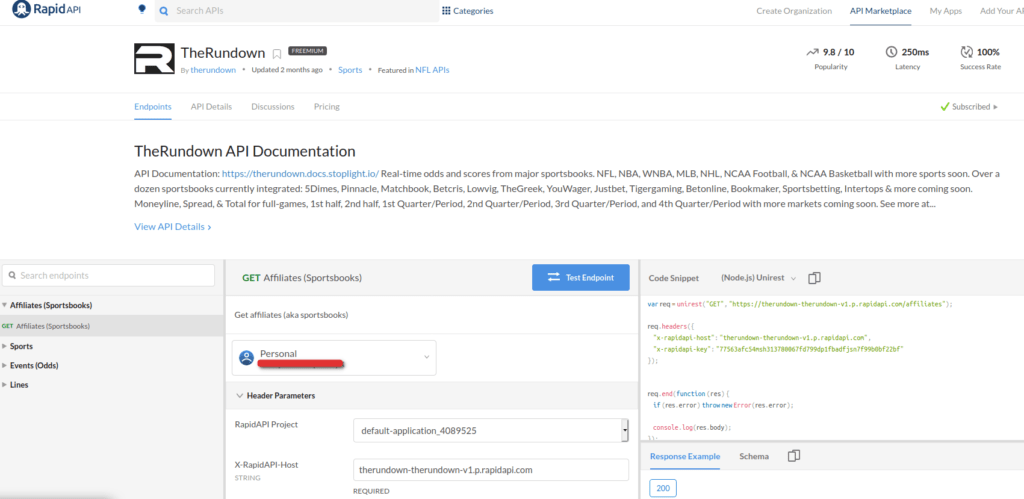Click the FREEMIUM badge

pyautogui.click(x=307, y=51)
